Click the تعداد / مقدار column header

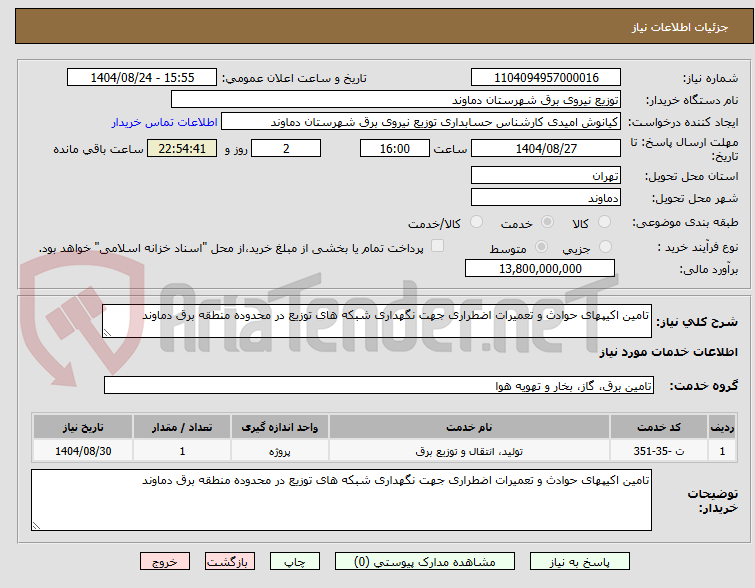(x=182, y=427)
